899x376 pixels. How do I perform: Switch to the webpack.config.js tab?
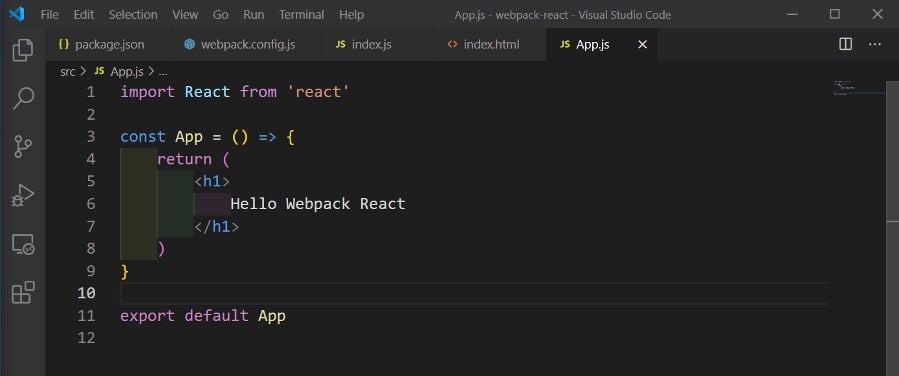point(247,44)
